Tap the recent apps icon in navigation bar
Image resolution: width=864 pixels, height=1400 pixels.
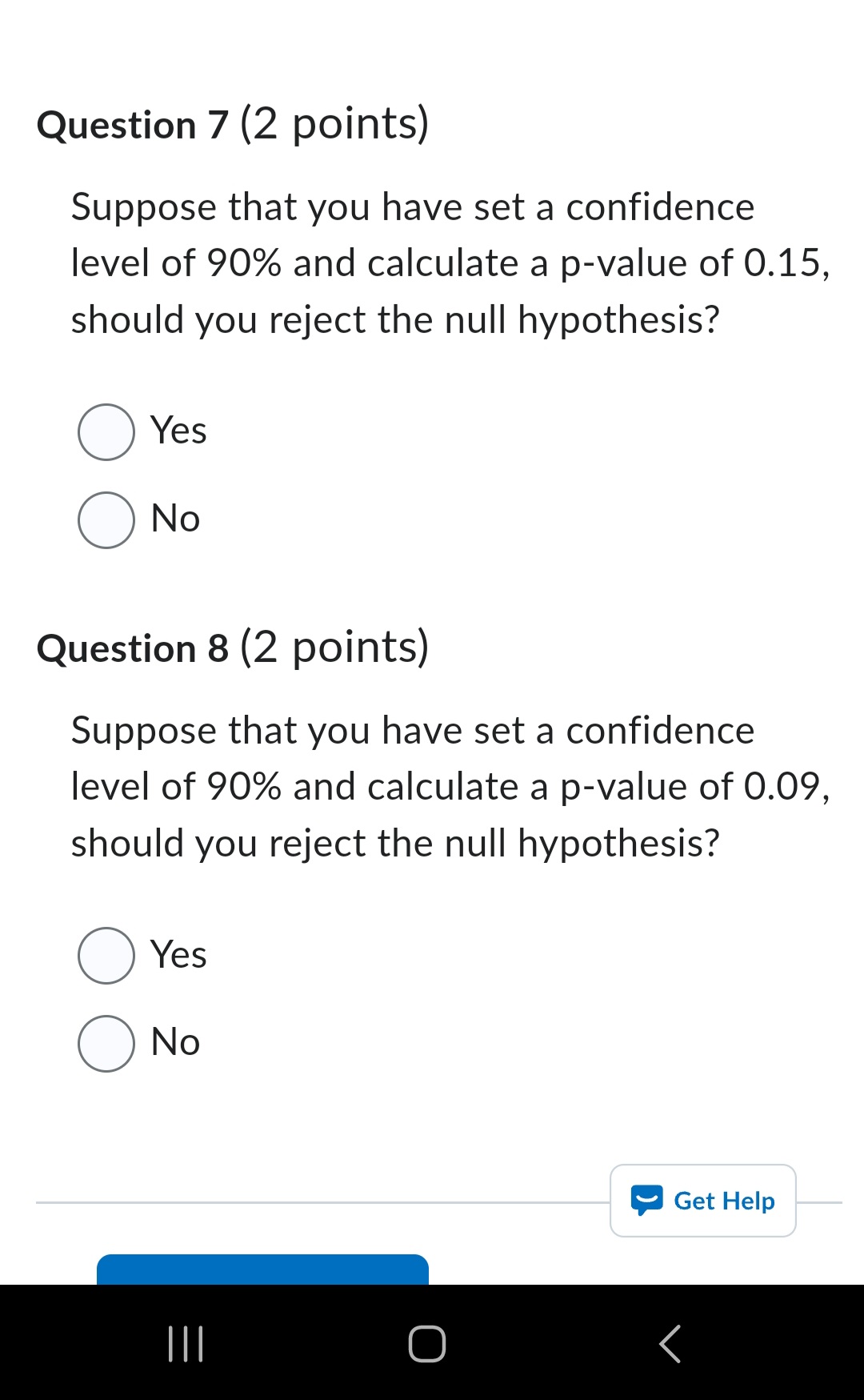(x=185, y=1345)
